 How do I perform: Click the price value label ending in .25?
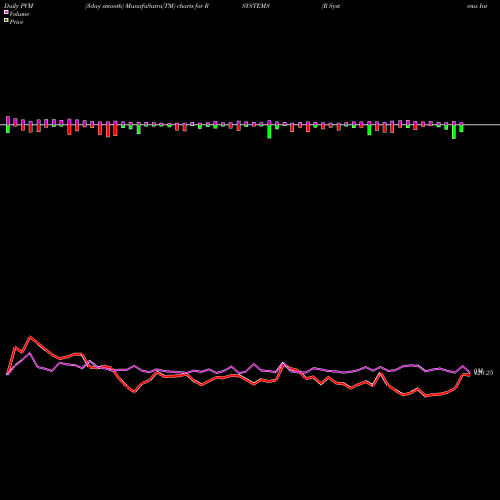click(x=483, y=372)
